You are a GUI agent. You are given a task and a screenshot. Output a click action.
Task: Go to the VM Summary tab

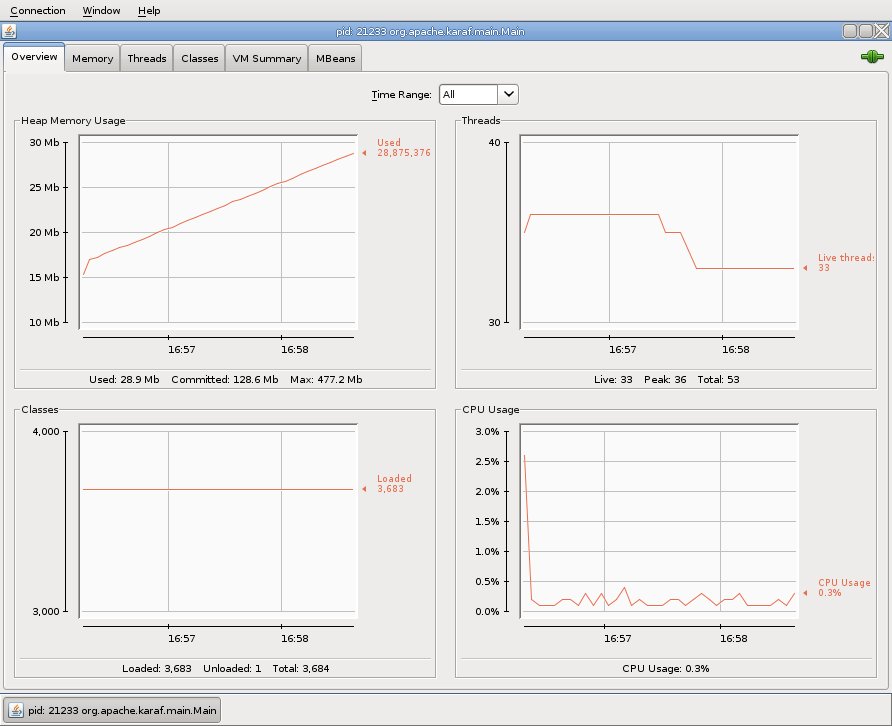tap(266, 59)
